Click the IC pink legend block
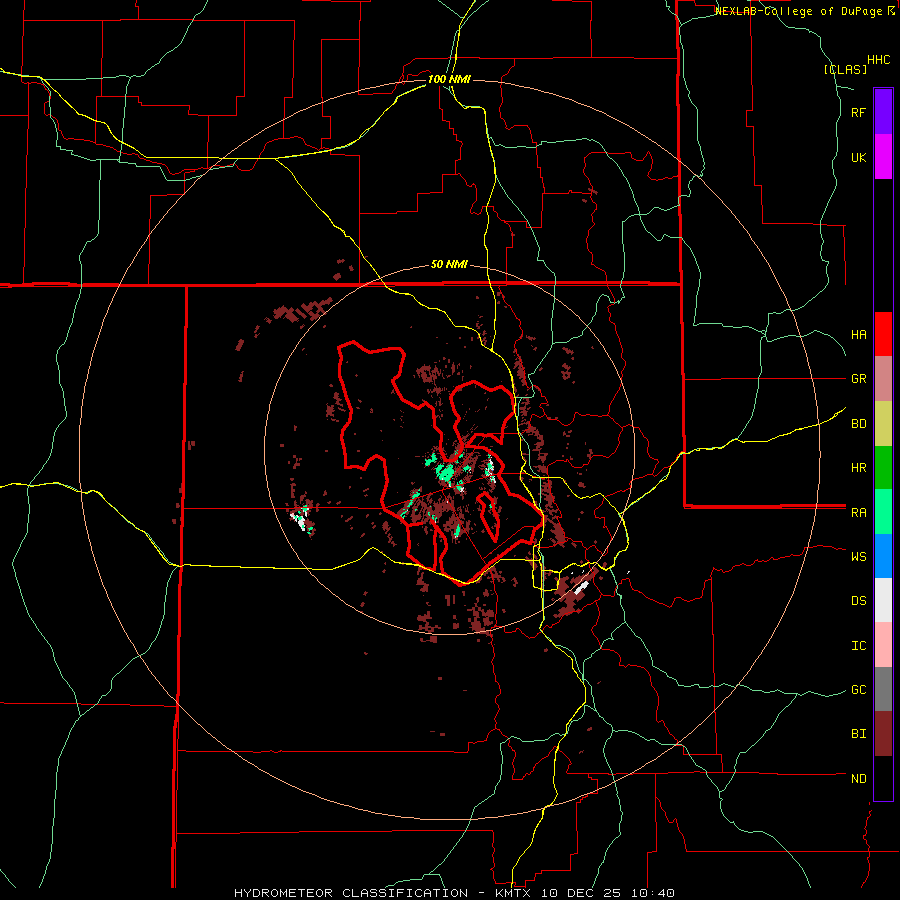Screen dimensions: 900x900 pyautogui.click(x=883, y=645)
